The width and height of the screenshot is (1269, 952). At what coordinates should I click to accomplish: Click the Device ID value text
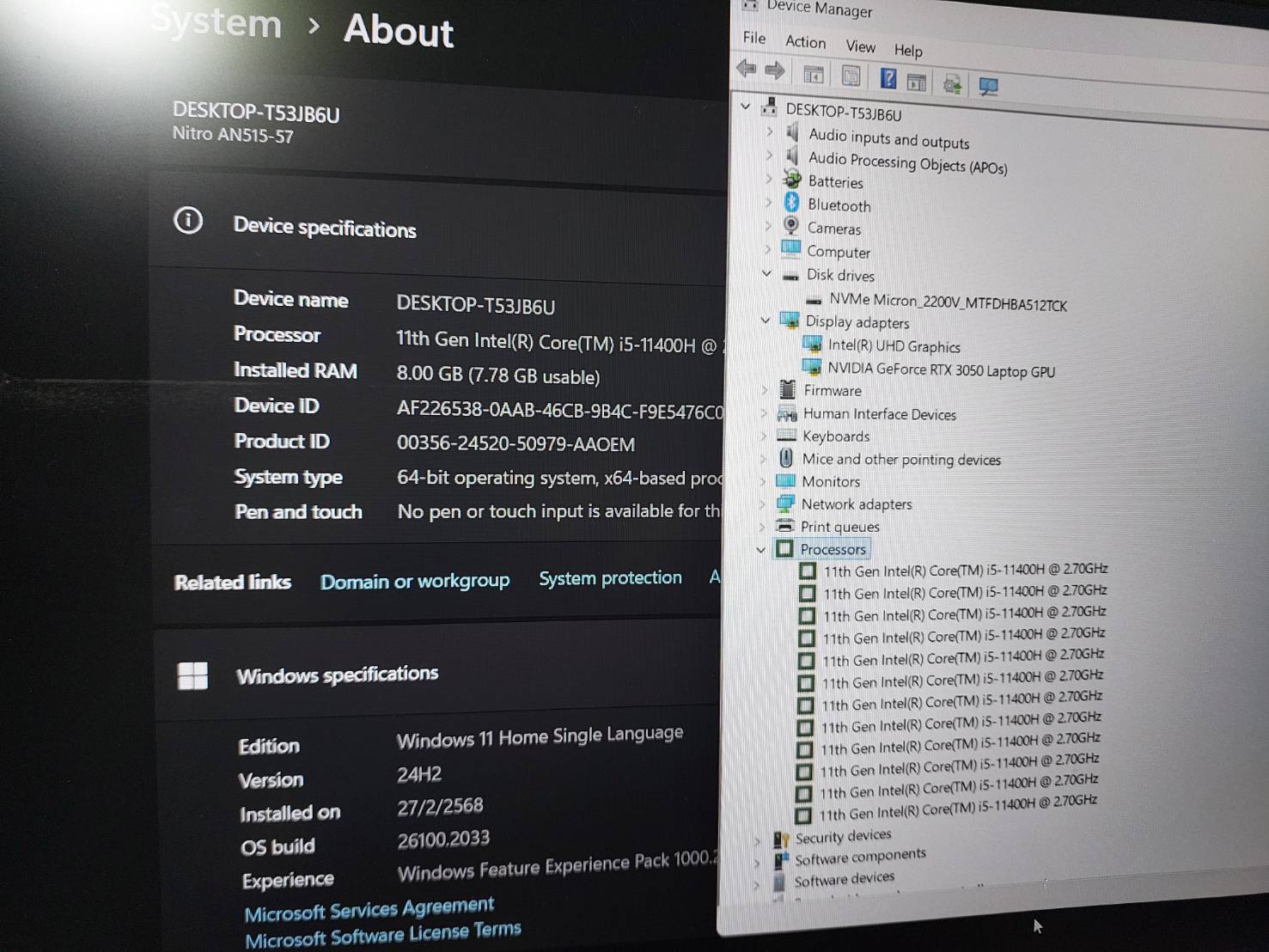(x=559, y=410)
